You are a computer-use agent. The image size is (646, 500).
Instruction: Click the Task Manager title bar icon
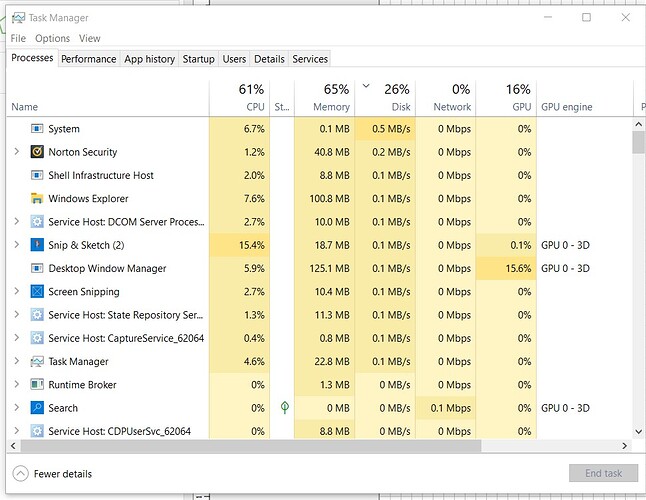point(18,18)
